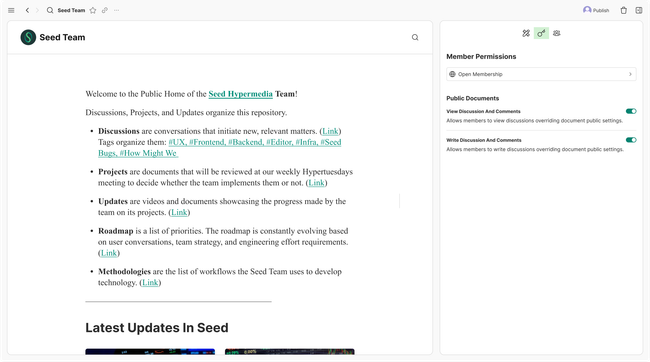Open the Roadmap Link
Viewport: 650px width, 362px height.
click(109, 253)
